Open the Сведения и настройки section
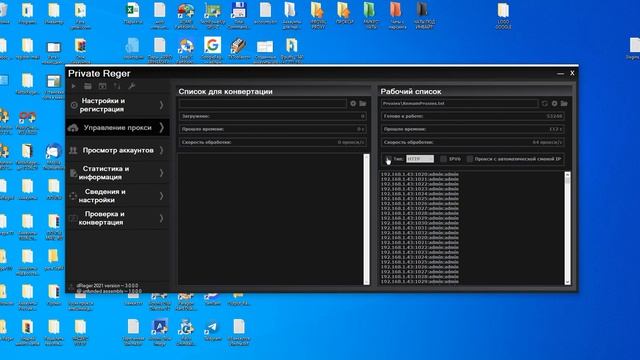640x360 pixels. pyautogui.click(x=118, y=196)
